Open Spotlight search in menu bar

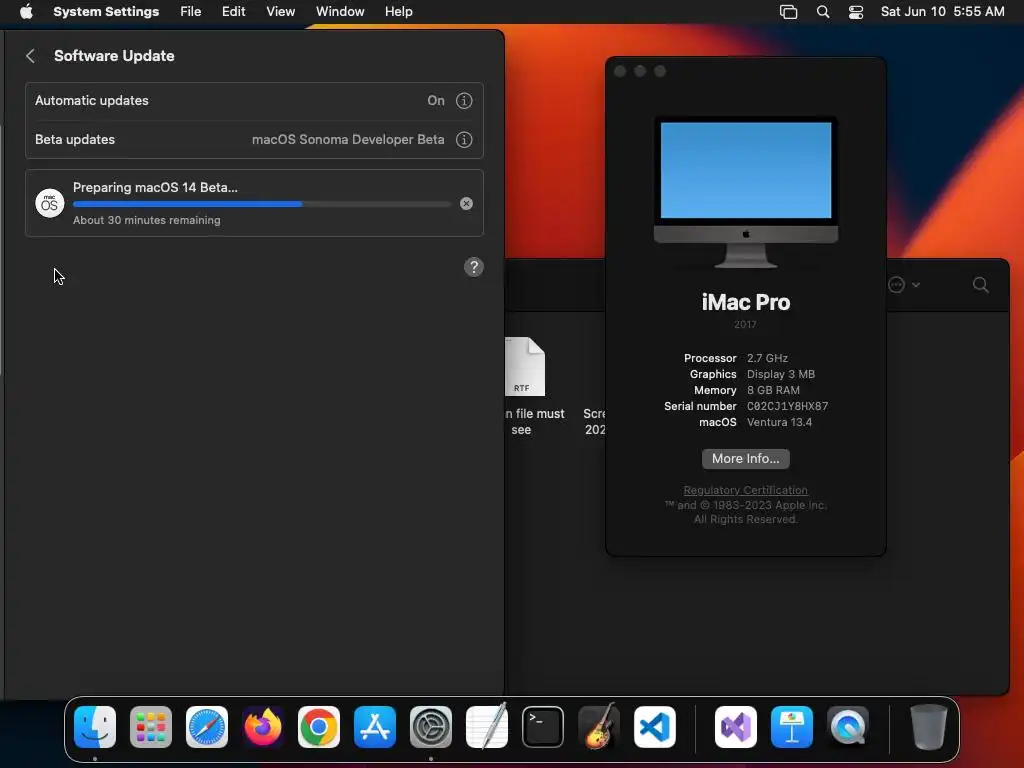click(823, 12)
